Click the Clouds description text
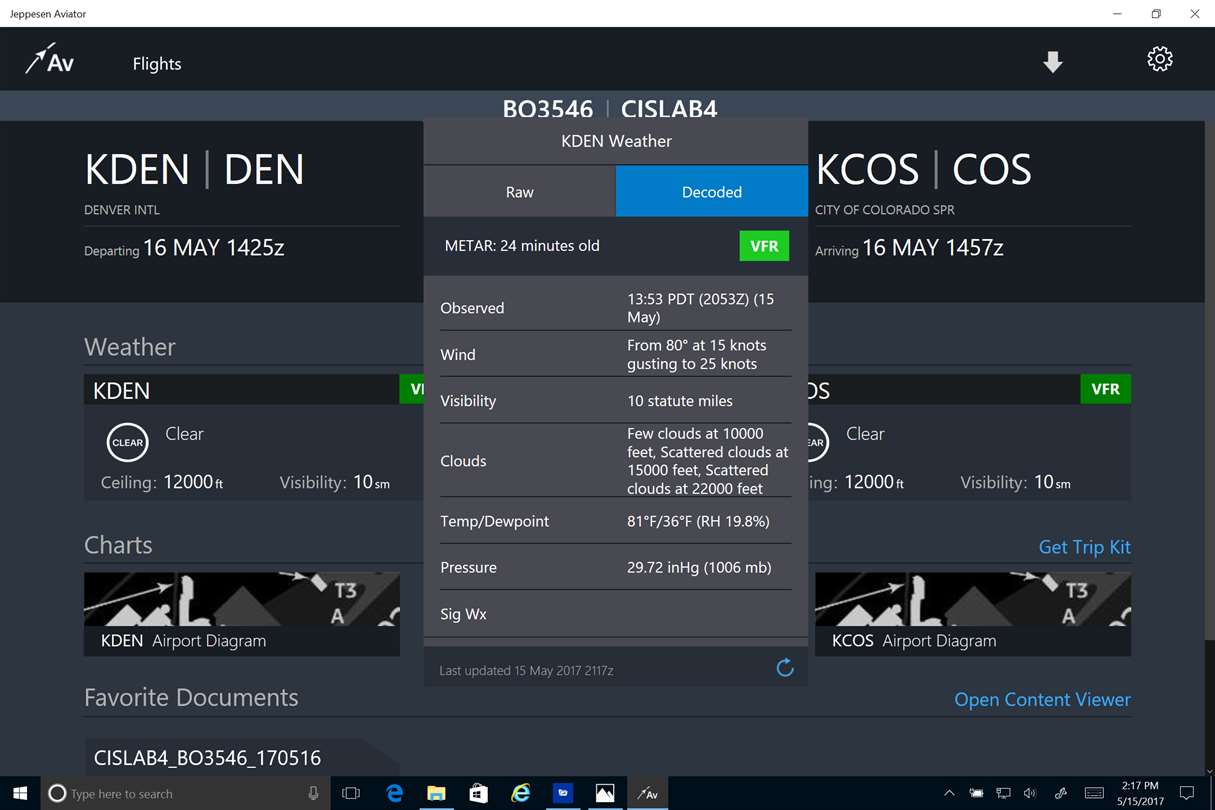 [x=708, y=461]
